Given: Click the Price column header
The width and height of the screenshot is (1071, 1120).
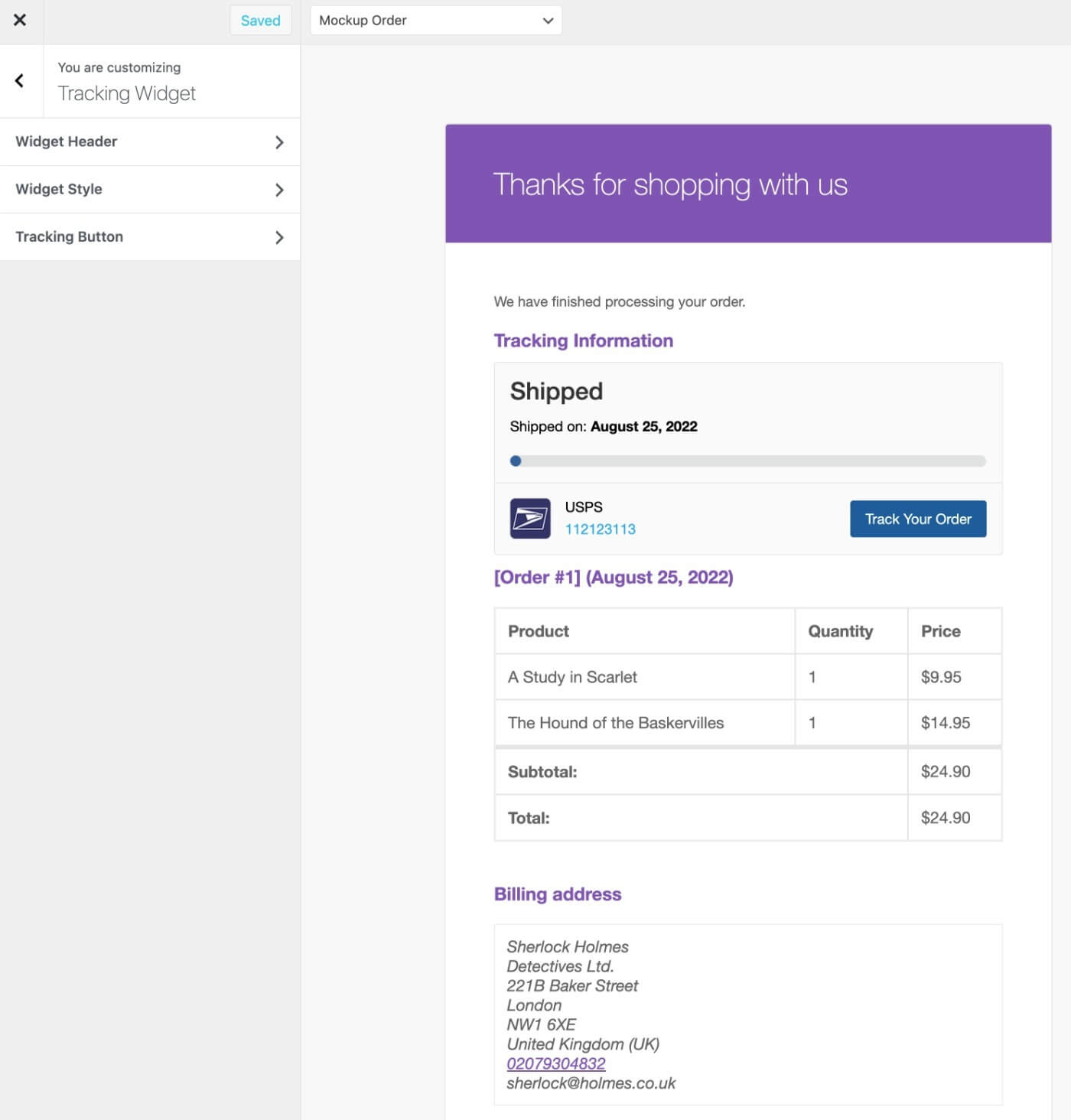Looking at the screenshot, I should click(955, 631).
